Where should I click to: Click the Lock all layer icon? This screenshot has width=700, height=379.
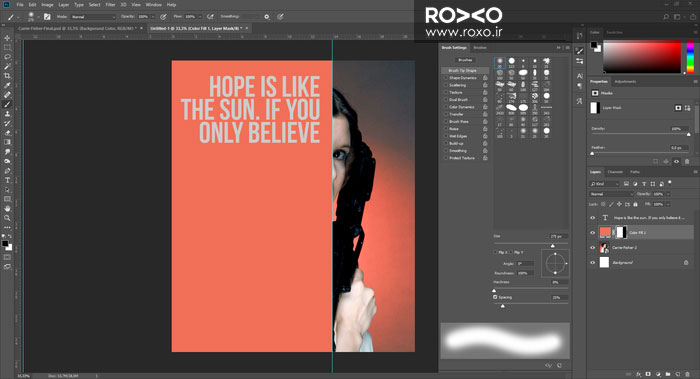coord(635,204)
